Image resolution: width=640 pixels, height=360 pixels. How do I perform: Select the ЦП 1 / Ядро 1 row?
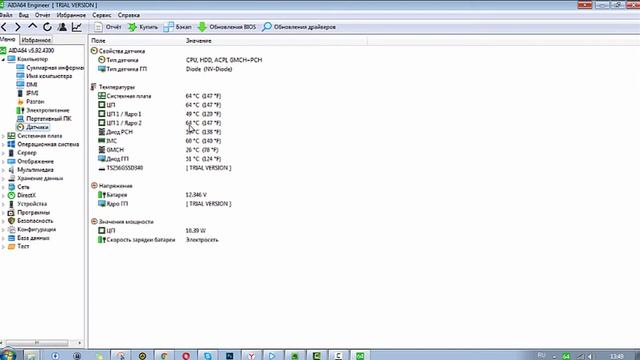[x=159, y=114]
